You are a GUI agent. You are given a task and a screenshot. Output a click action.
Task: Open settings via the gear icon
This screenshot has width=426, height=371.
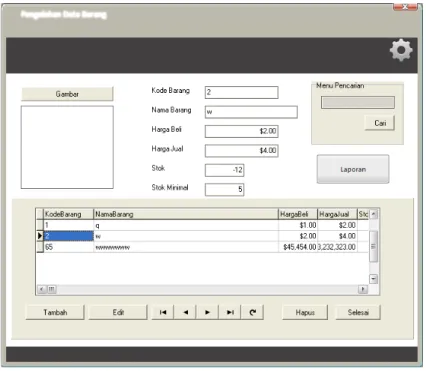point(401,50)
